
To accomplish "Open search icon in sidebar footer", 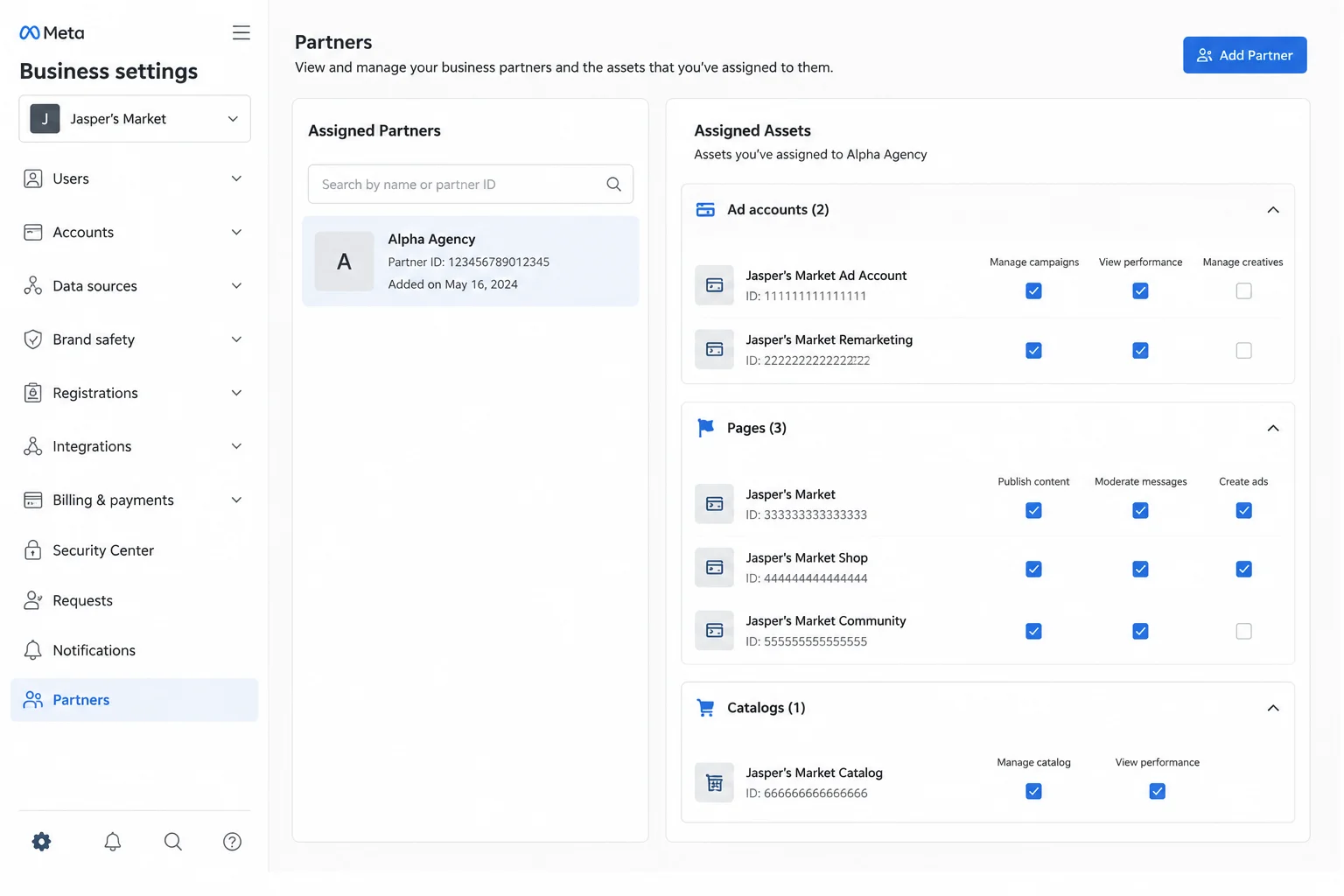I will (x=173, y=842).
